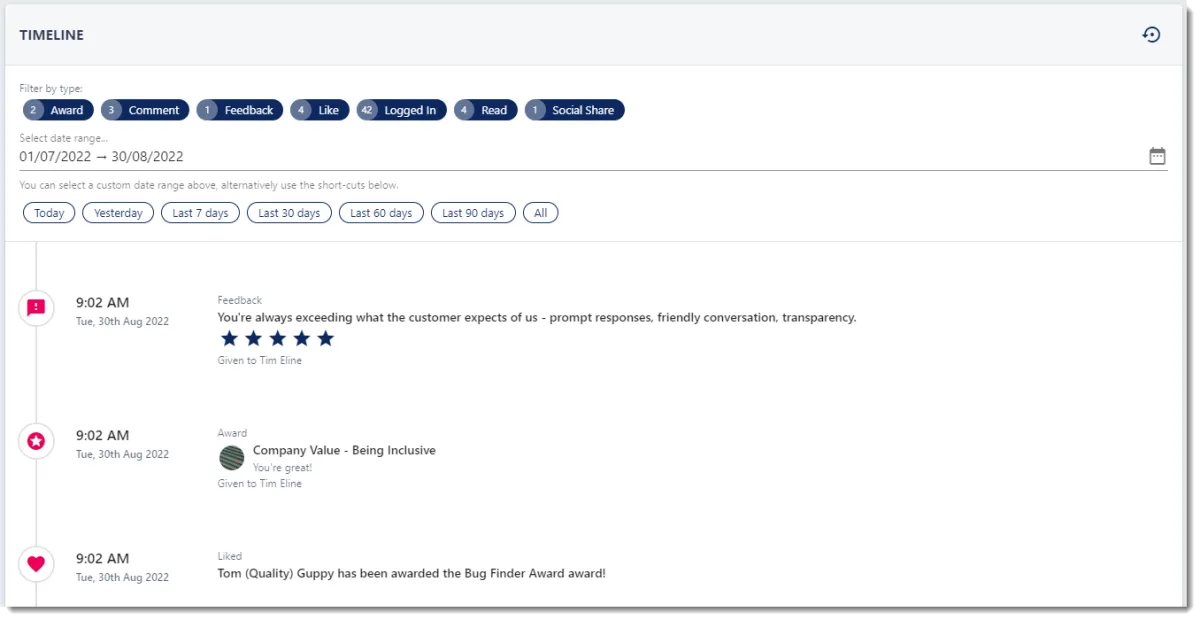This screenshot has height=620, width=1200.
Task: Click the Bug Finder Award liked text
Action: pos(412,574)
